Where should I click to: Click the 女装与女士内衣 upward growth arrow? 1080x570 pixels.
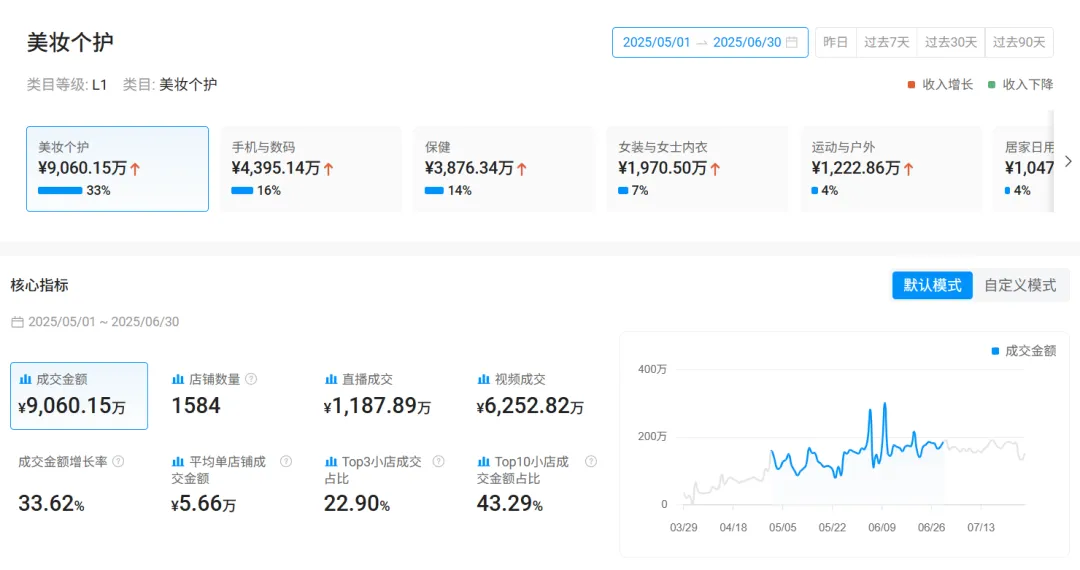[716, 169]
